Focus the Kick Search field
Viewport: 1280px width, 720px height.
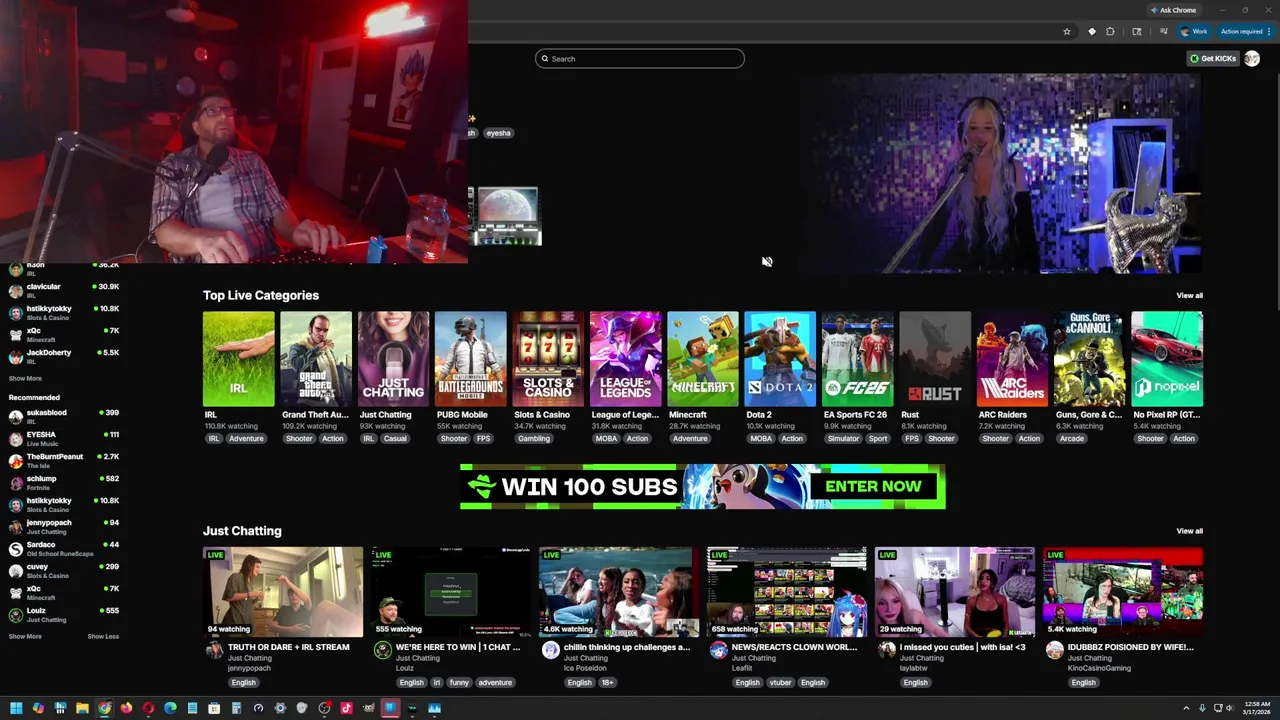(640, 58)
